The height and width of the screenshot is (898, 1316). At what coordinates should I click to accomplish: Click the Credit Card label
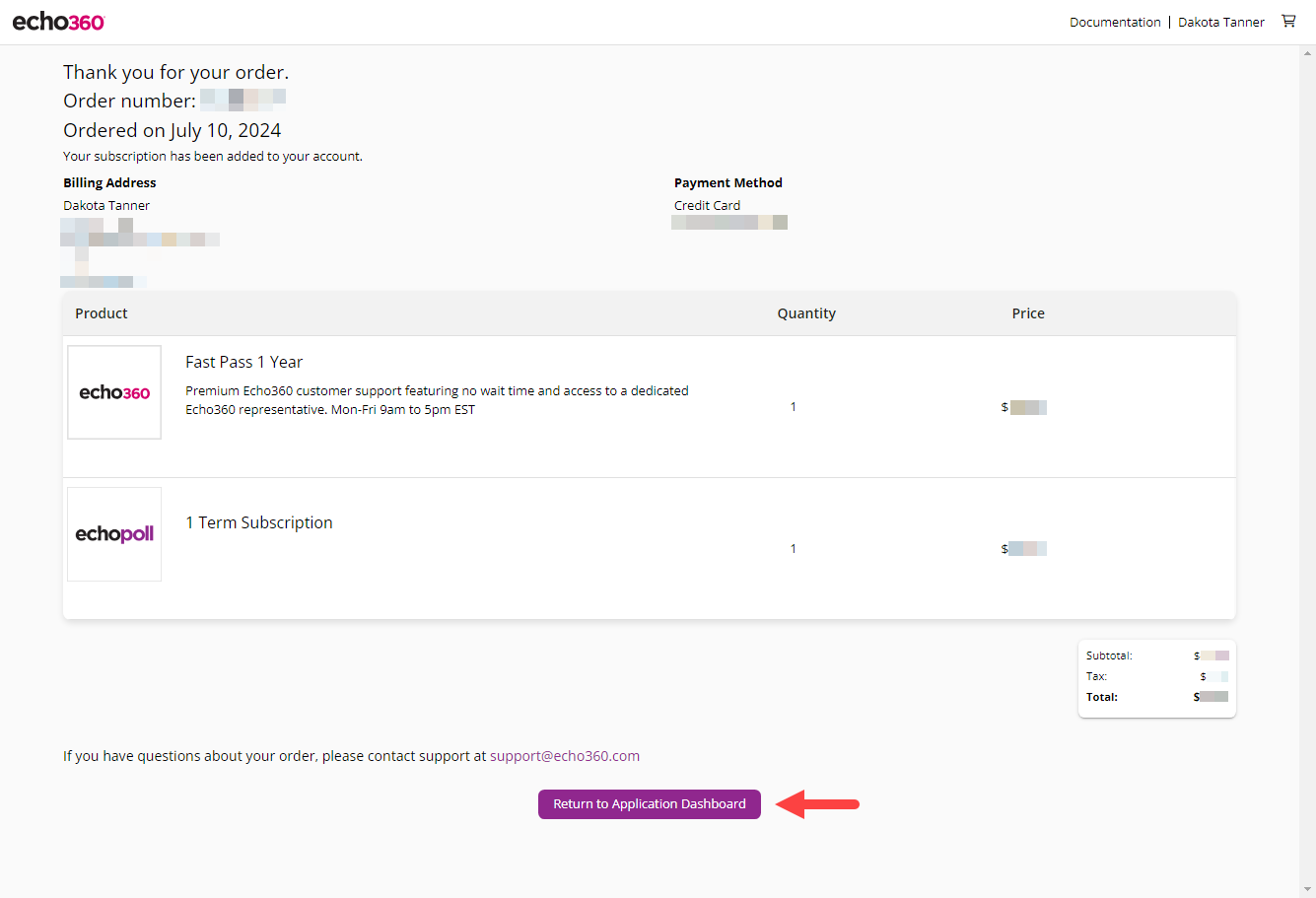click(707, 205)
